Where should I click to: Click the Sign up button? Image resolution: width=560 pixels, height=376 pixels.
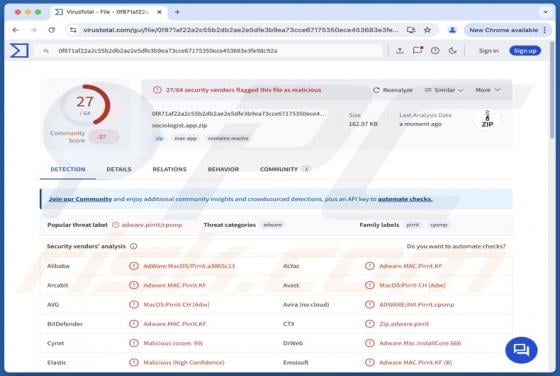pyautogui.click(x=525, y=51)
